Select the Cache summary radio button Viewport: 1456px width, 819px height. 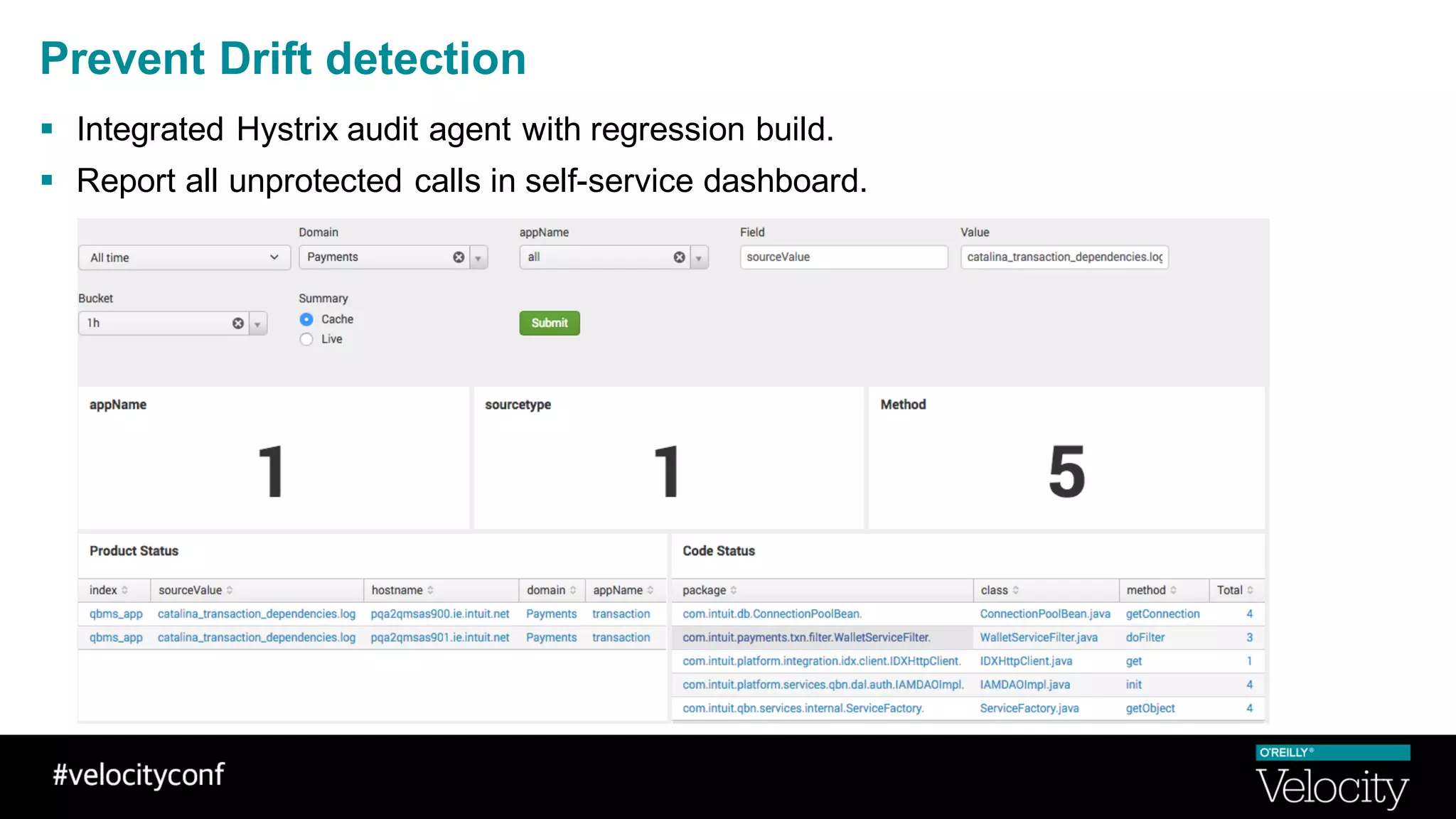tap(306, 319)
